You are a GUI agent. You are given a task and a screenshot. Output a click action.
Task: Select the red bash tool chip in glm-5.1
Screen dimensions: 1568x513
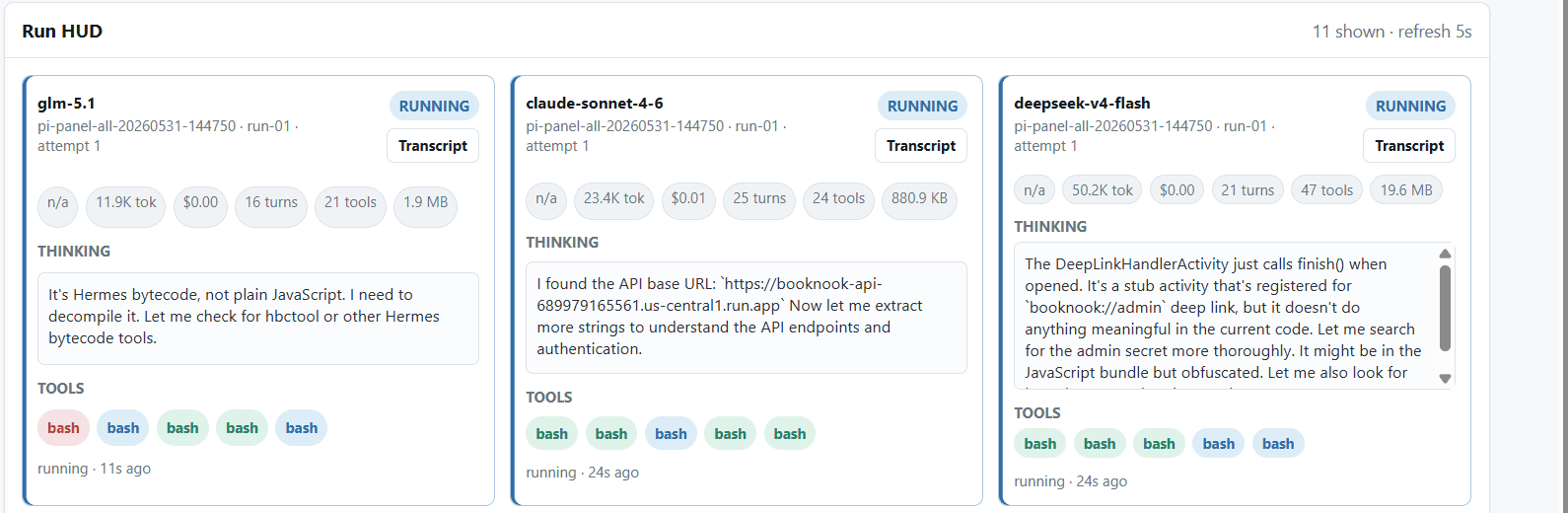click(63, 428)
